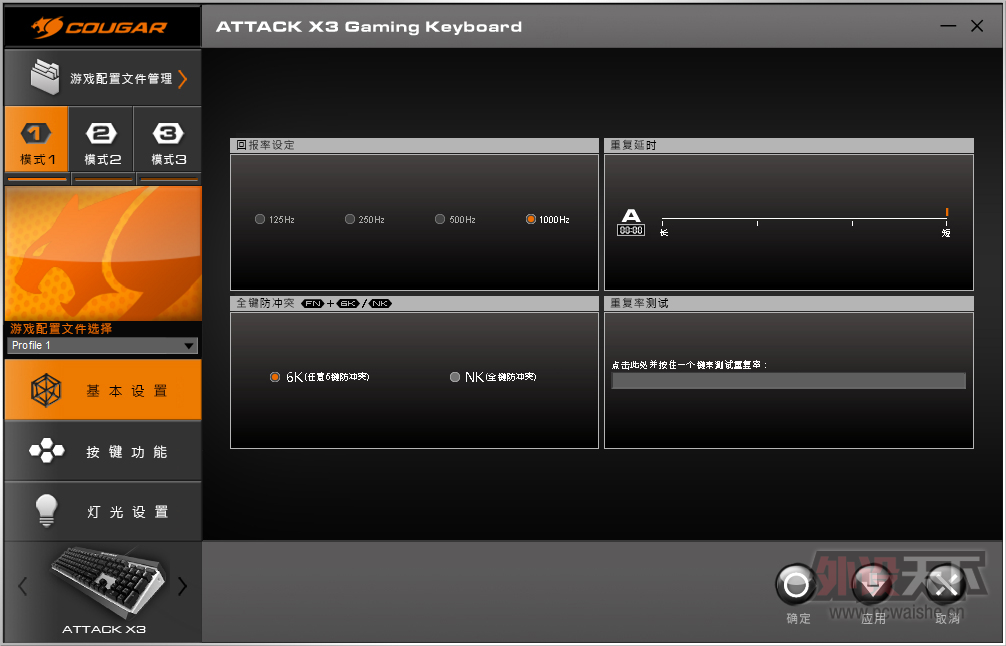Screen dimensions: 1006x646
Task: Expand game profile management chevron arrow
Action: point(182,78)
